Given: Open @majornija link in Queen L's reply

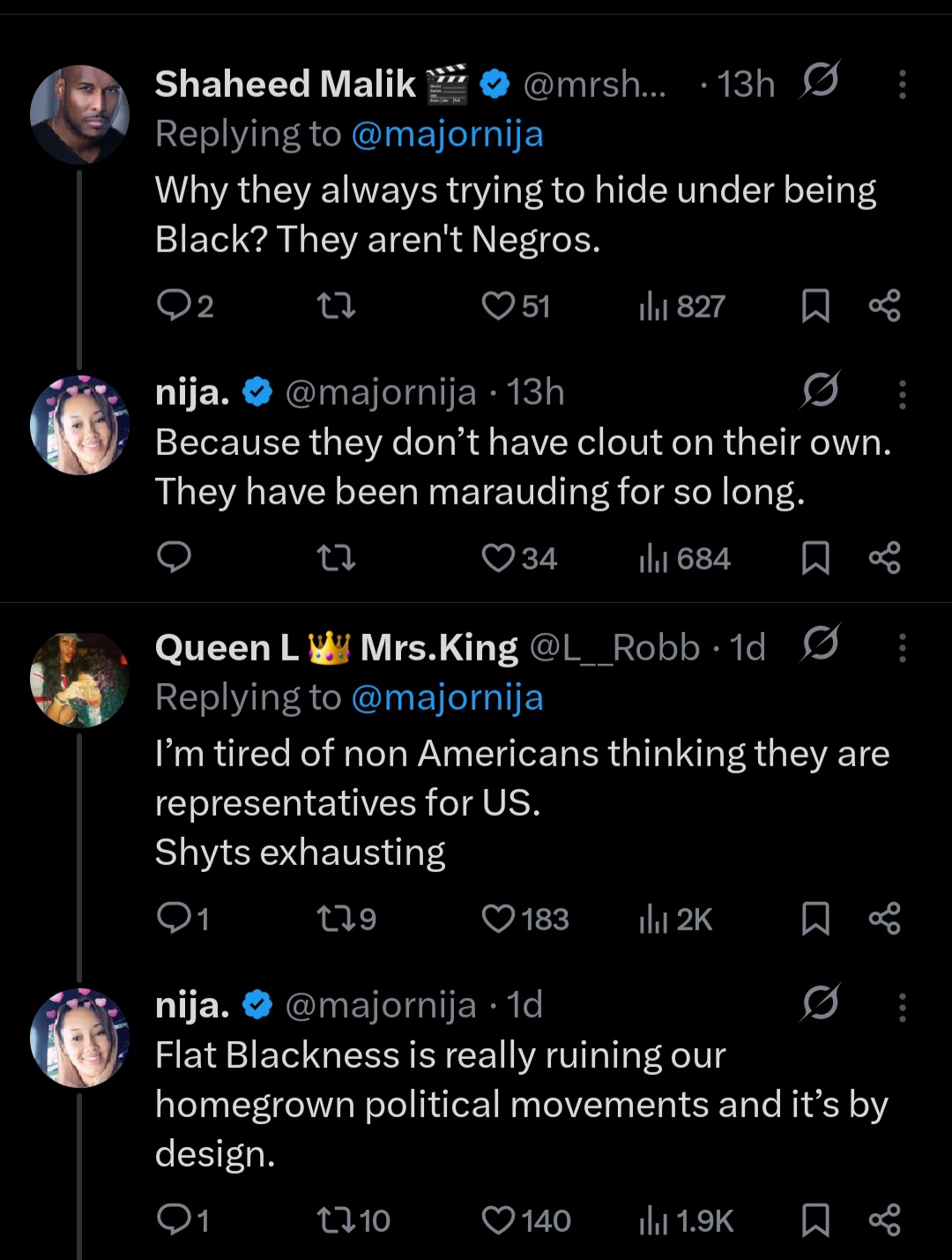Looking at the screenshot, I should coord(447,697).
